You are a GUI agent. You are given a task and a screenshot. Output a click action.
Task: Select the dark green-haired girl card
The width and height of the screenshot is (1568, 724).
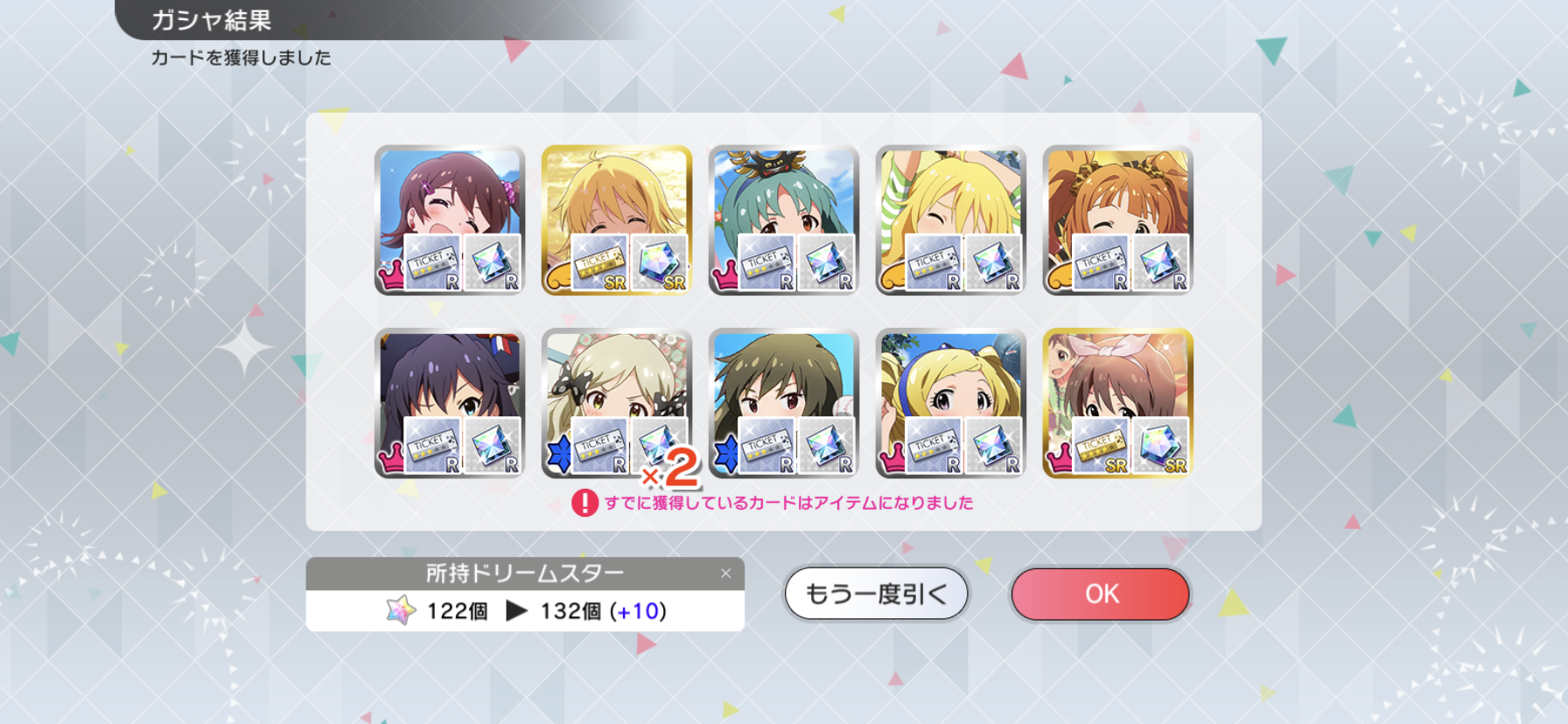[784, 404]
